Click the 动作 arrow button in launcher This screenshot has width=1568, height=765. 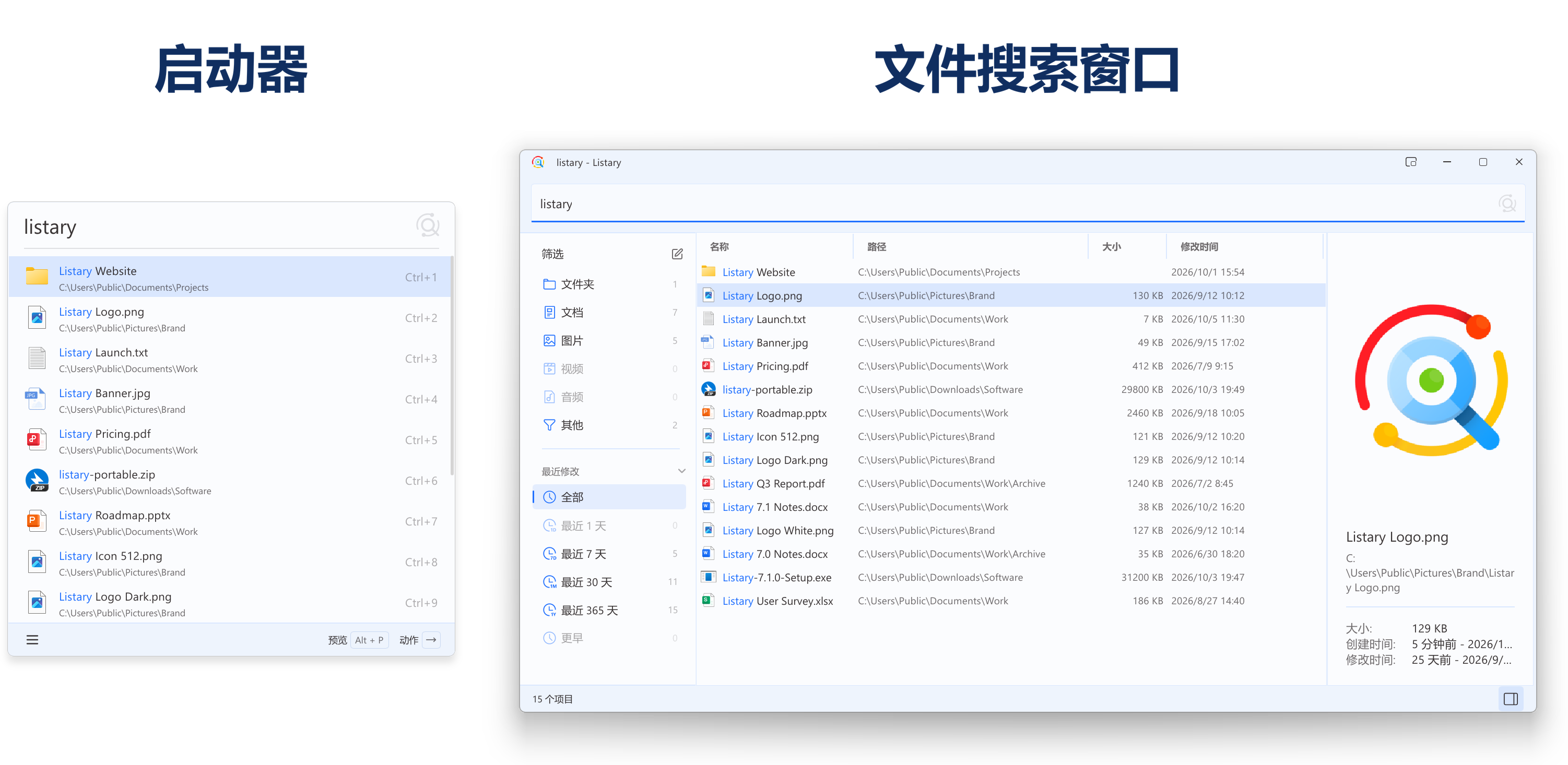(x=419, y=640)
